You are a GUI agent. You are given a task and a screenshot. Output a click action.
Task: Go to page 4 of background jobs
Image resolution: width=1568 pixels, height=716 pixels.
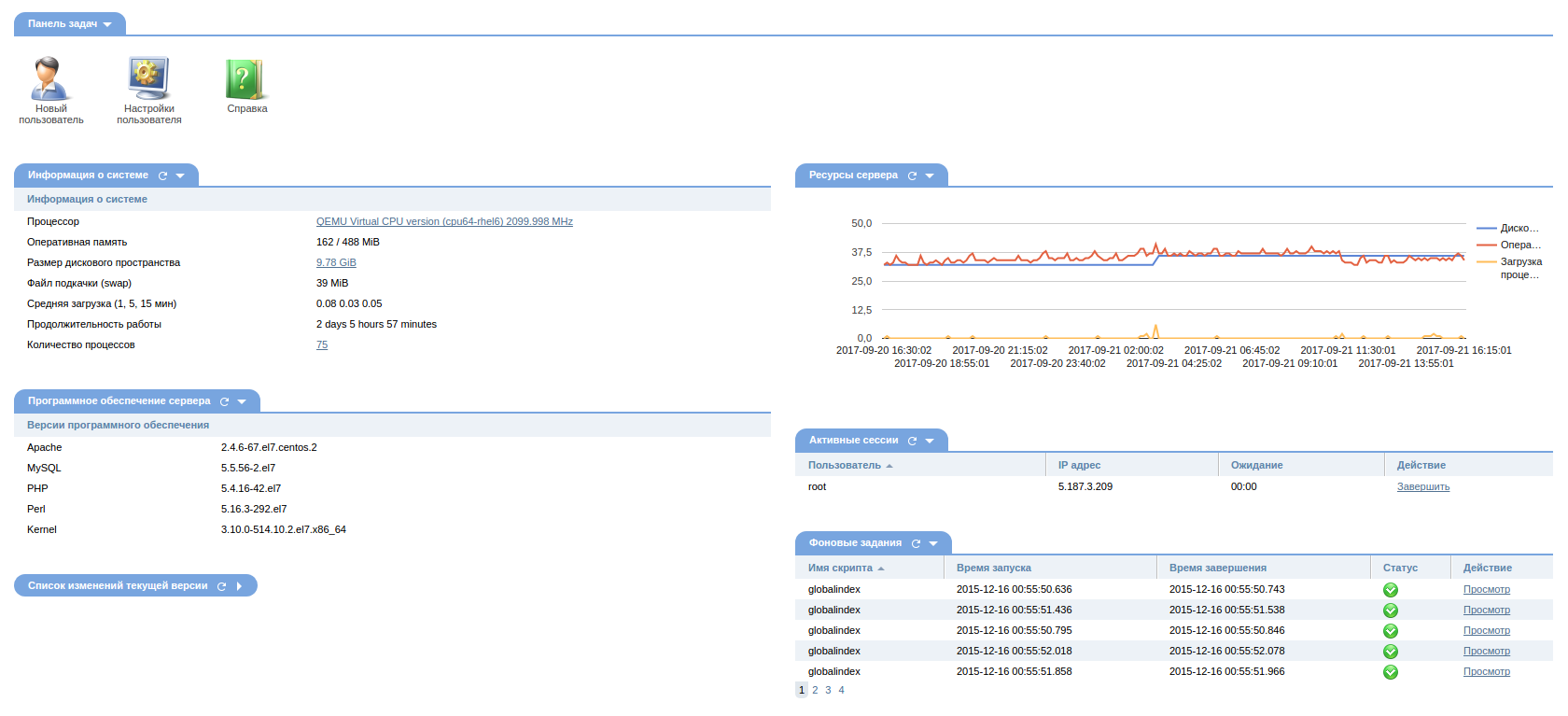tap(841, 691)
